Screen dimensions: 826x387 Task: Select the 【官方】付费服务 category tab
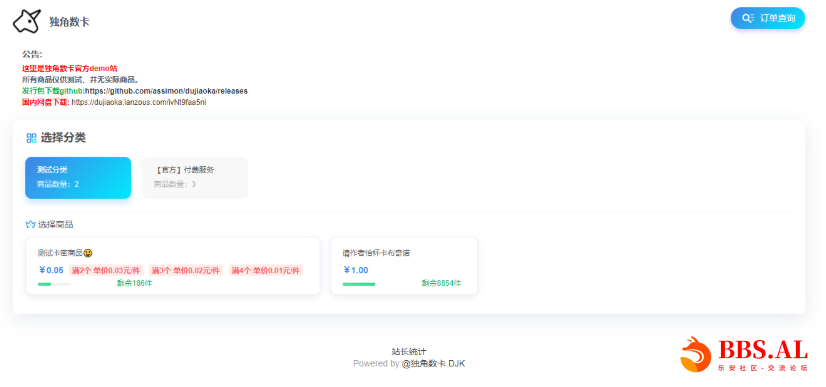195,177
